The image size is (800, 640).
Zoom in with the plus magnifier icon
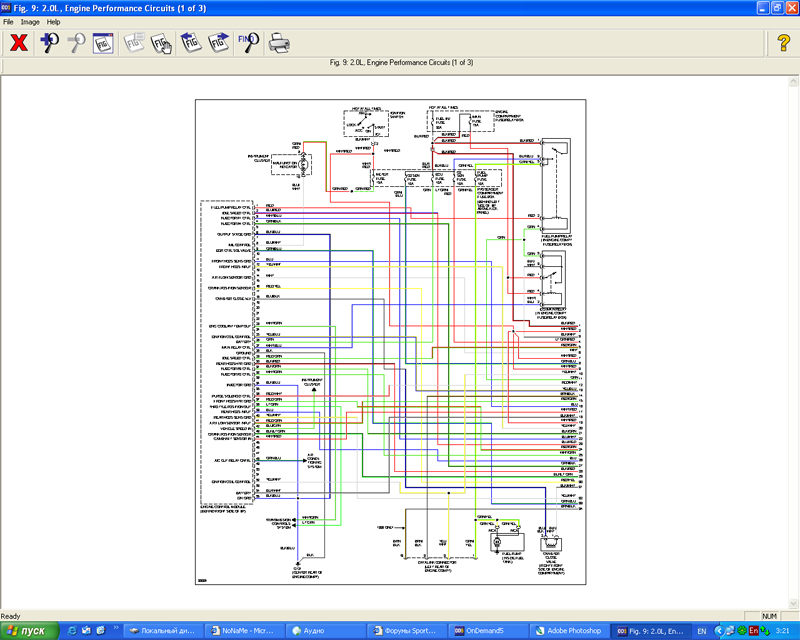[49, 42]
